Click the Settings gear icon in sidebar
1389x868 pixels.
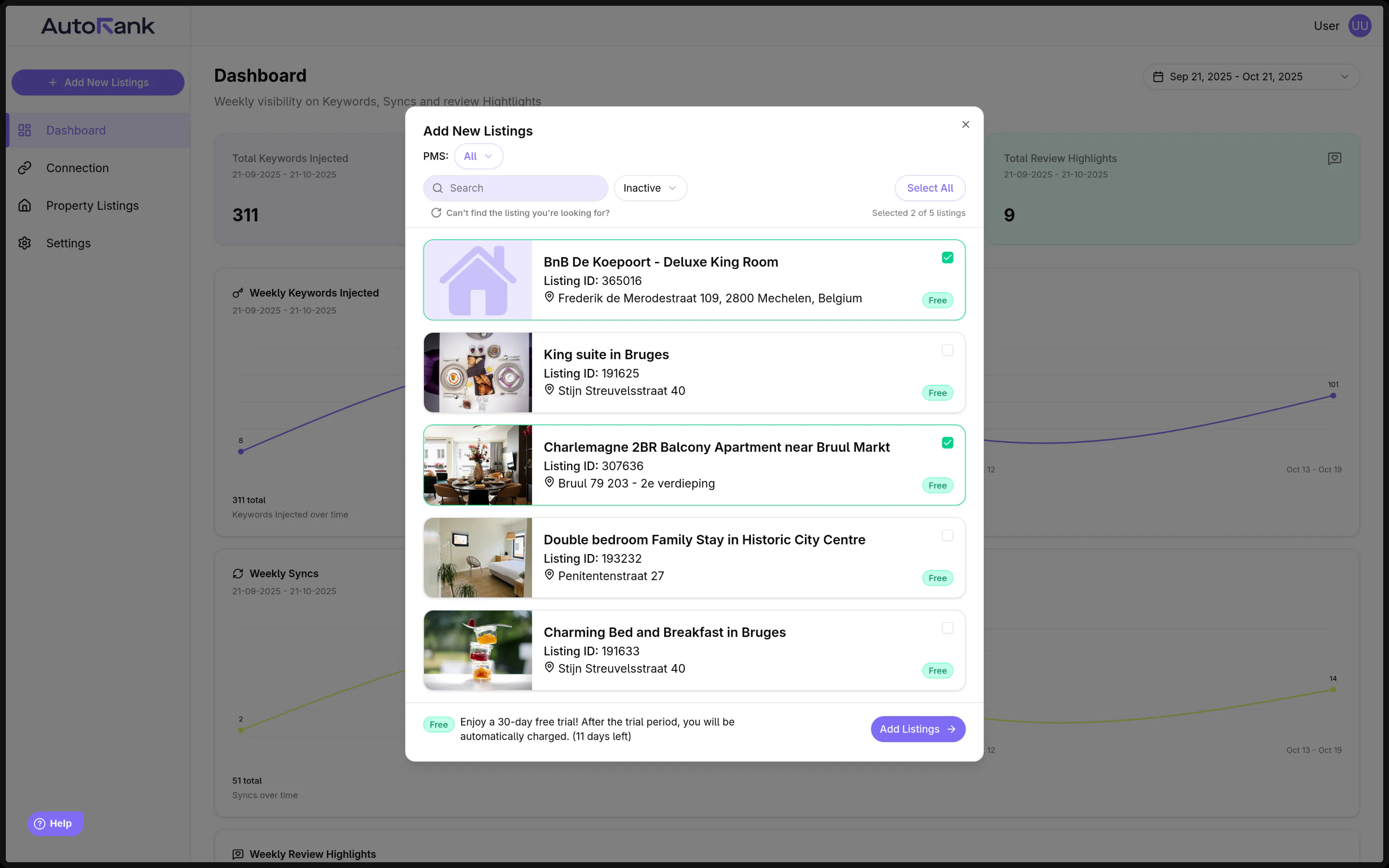(25, 243)
